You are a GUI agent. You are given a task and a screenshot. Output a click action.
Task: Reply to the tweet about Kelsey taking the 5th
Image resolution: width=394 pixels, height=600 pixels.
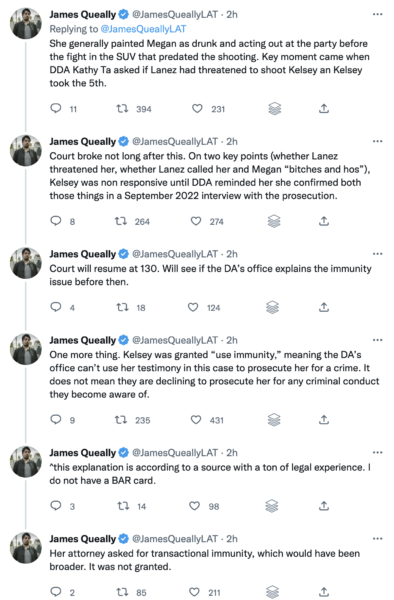[x=56, y=109]
